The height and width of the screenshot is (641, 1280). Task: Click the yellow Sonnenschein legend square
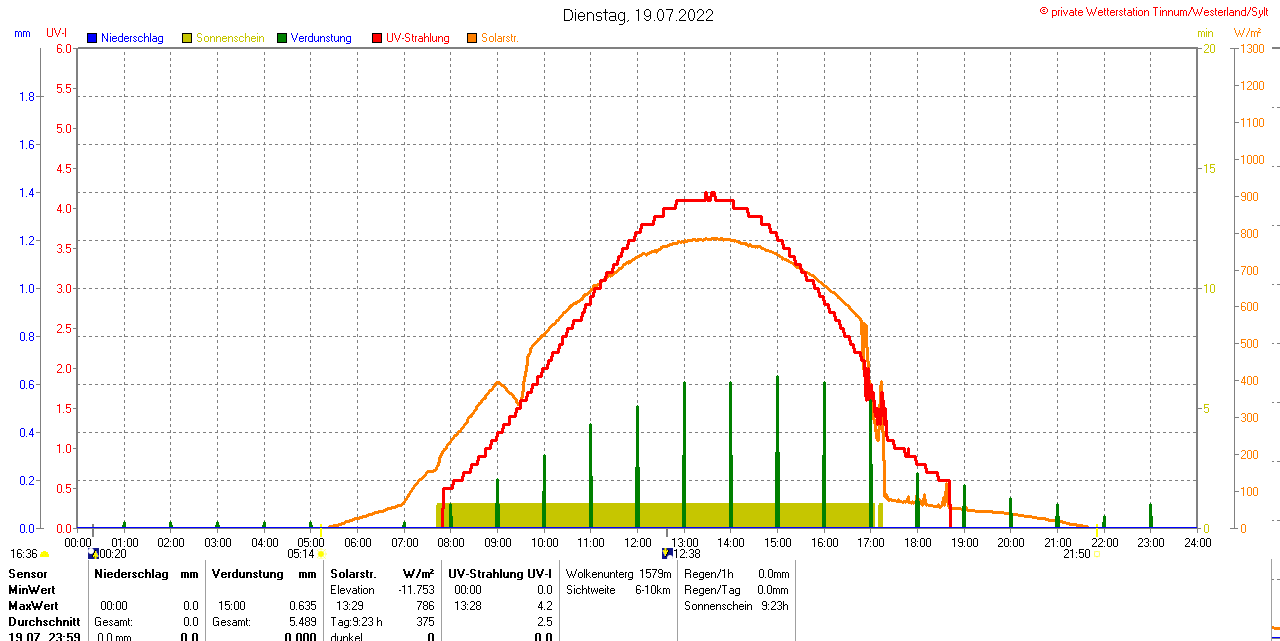coord(187,38)
